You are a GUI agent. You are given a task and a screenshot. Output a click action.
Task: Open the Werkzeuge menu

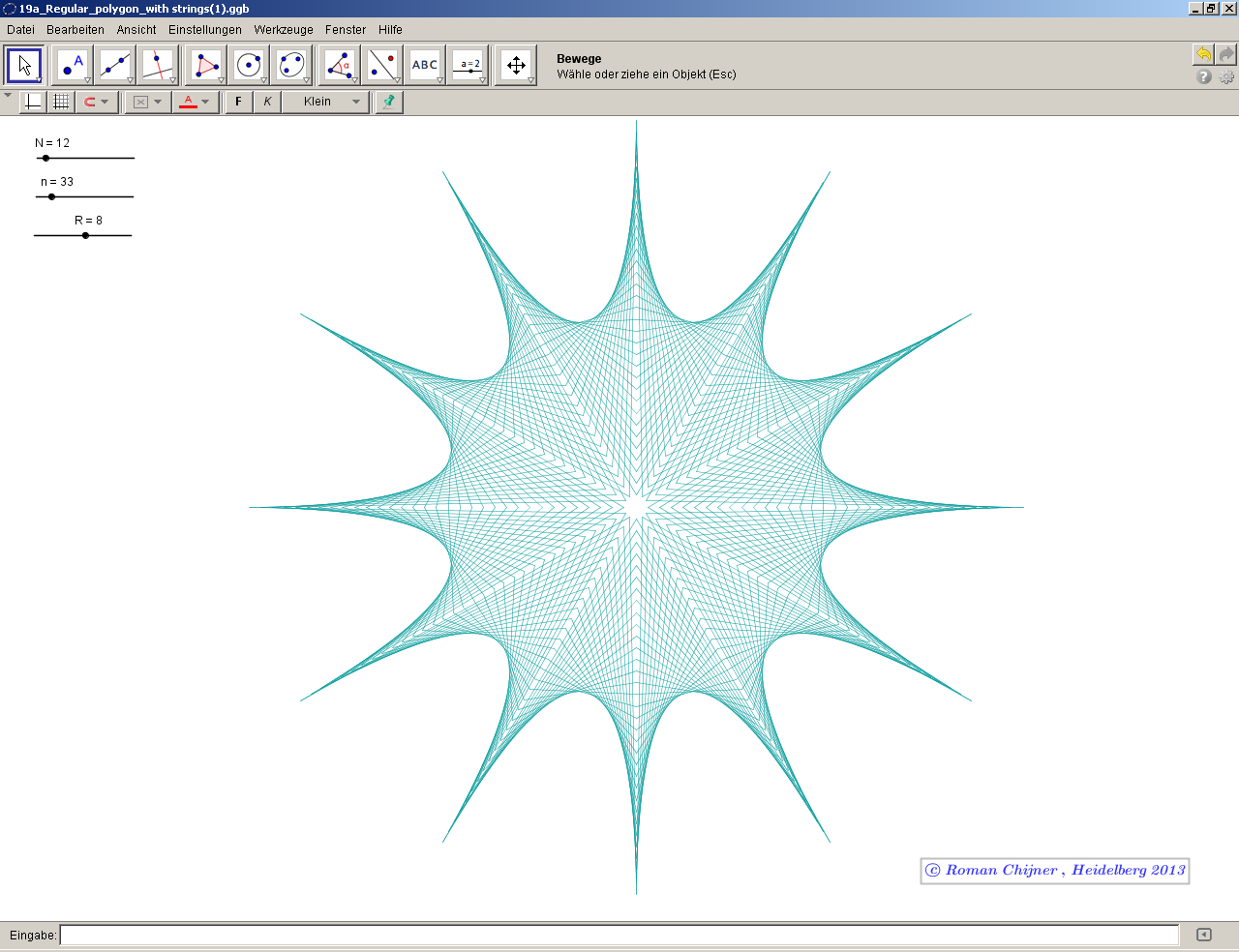click(284, 30)
